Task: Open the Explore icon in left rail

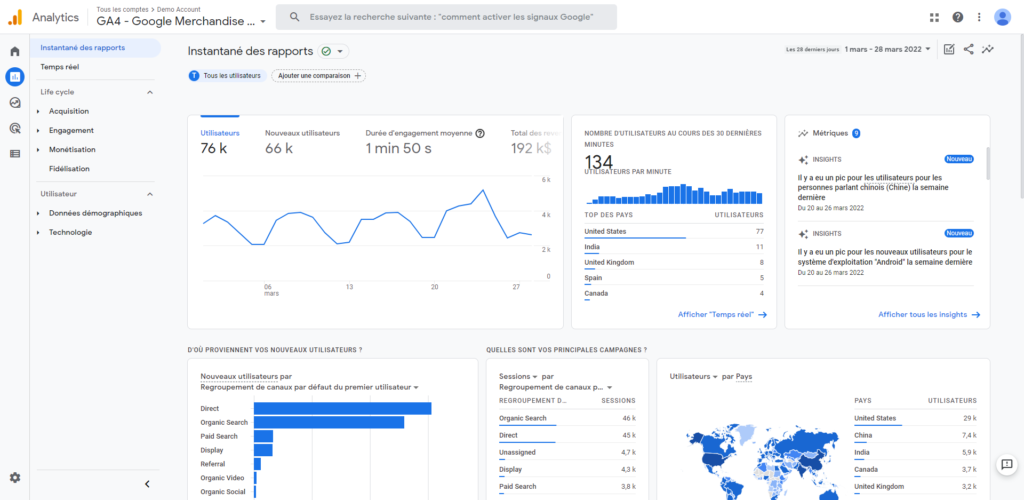Action: (x=14, y=102)
